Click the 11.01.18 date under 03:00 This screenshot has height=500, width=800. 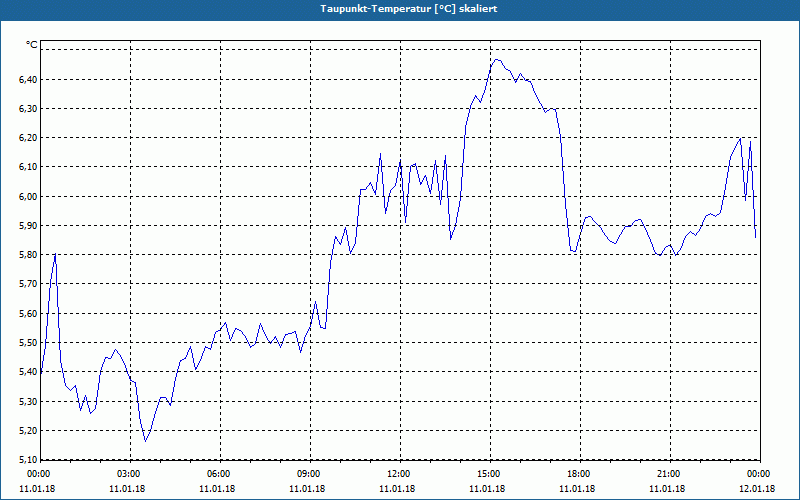click(x=128, y=489)
